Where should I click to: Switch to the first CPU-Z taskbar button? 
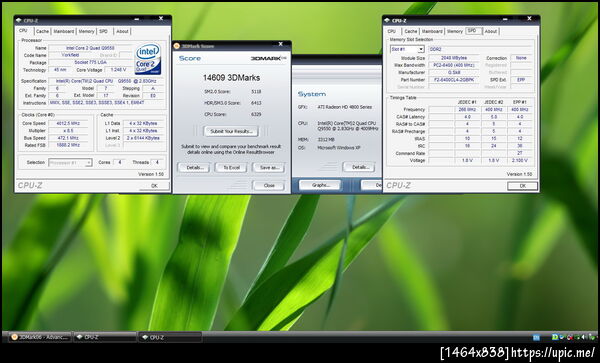[105, 337]
